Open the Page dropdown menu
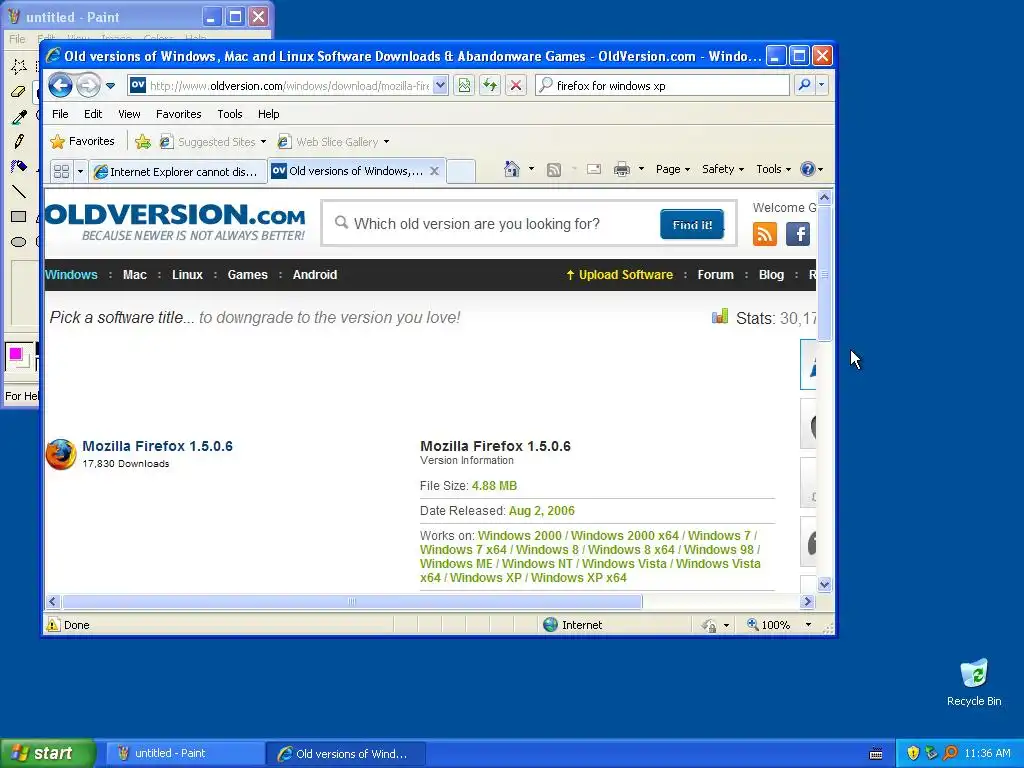The width and height of the screenshot is (1024, 768). point(673,169)
